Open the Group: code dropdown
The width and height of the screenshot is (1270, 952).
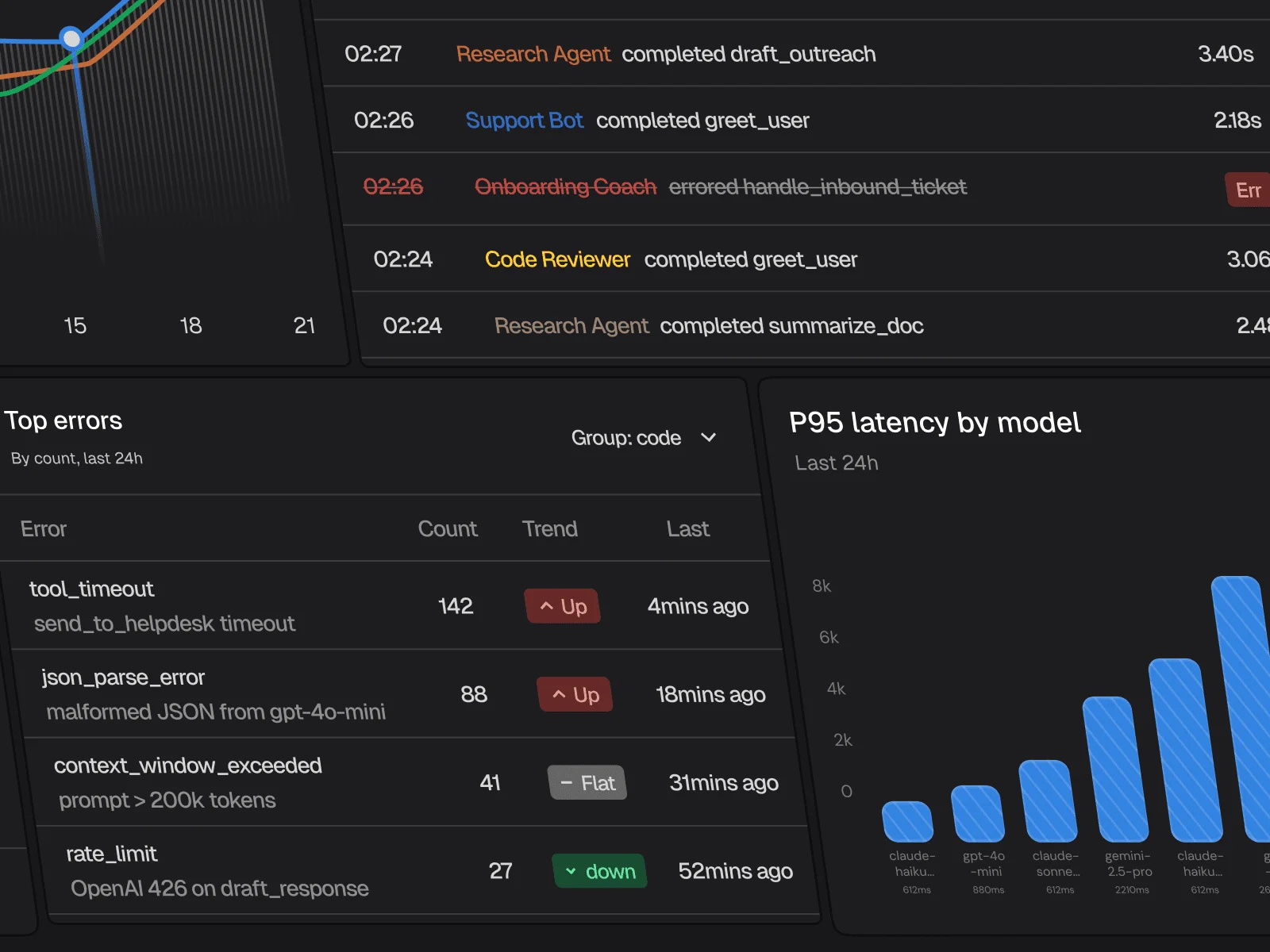click(644, 438)
